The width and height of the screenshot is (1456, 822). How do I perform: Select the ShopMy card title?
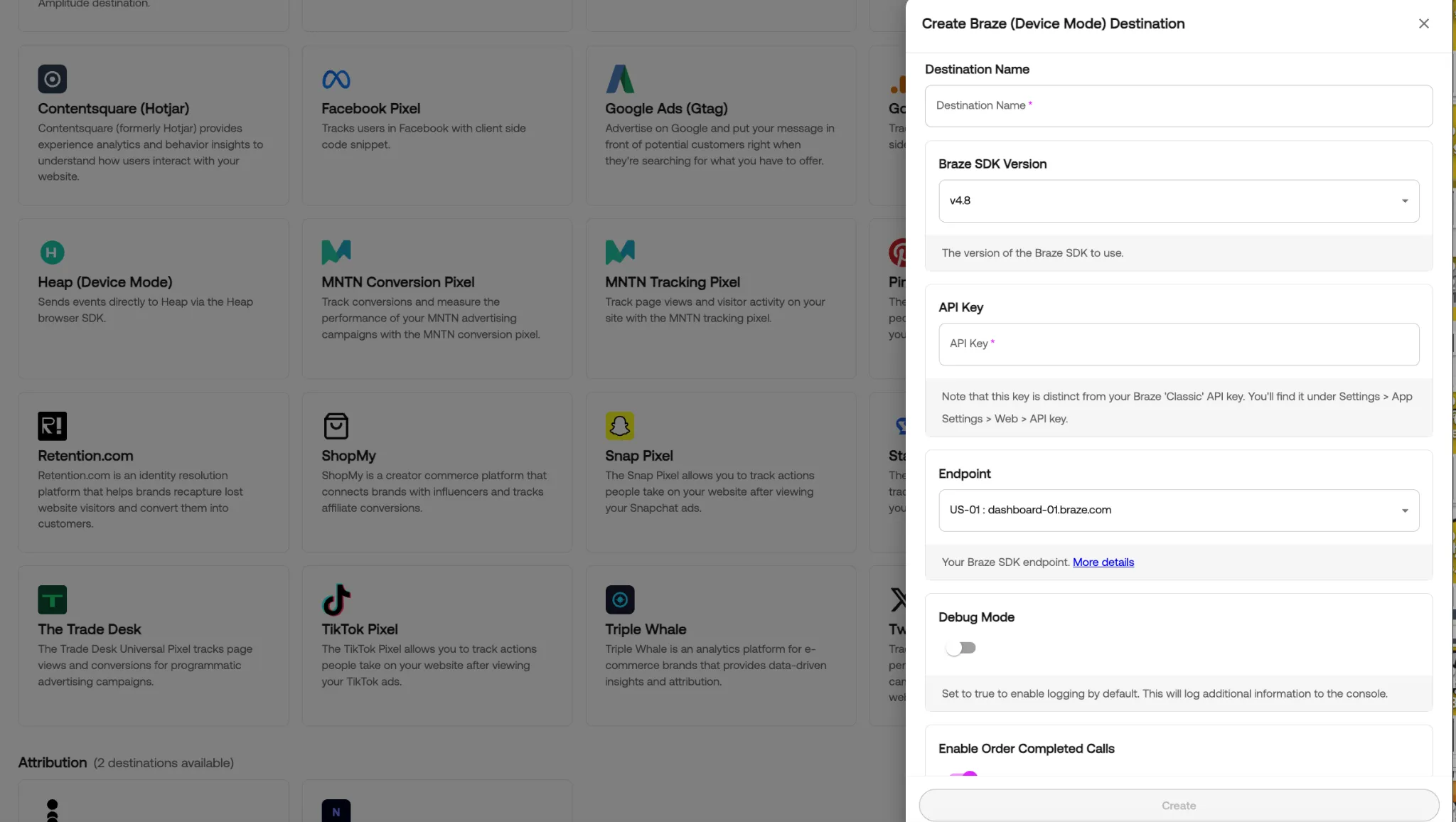(x=348, y=455)
